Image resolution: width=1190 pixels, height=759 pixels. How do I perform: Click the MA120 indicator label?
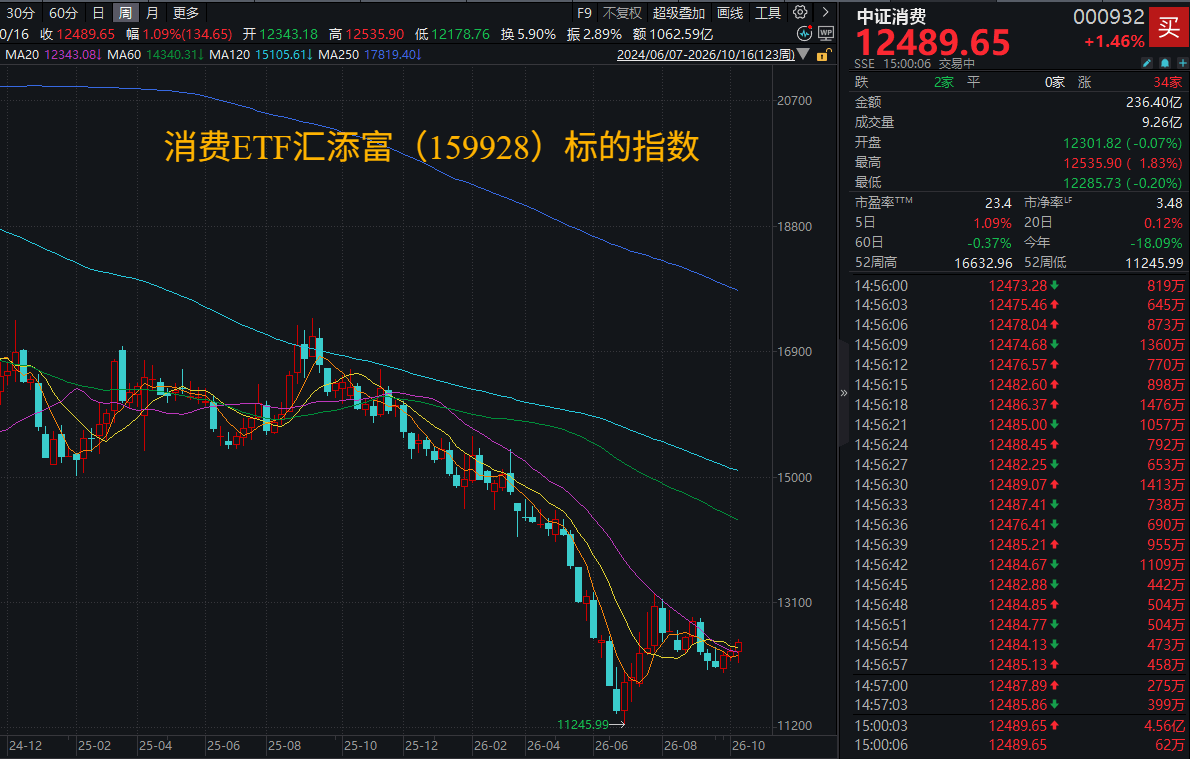[230, 55]
